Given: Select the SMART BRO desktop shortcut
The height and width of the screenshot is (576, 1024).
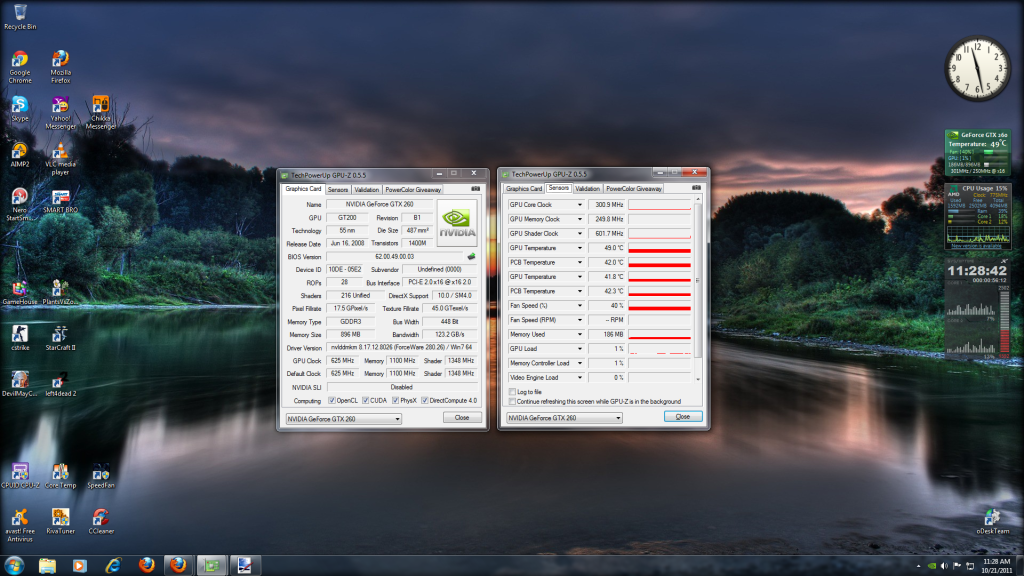Looking at the screenshot, I should (x=60, y=201).
